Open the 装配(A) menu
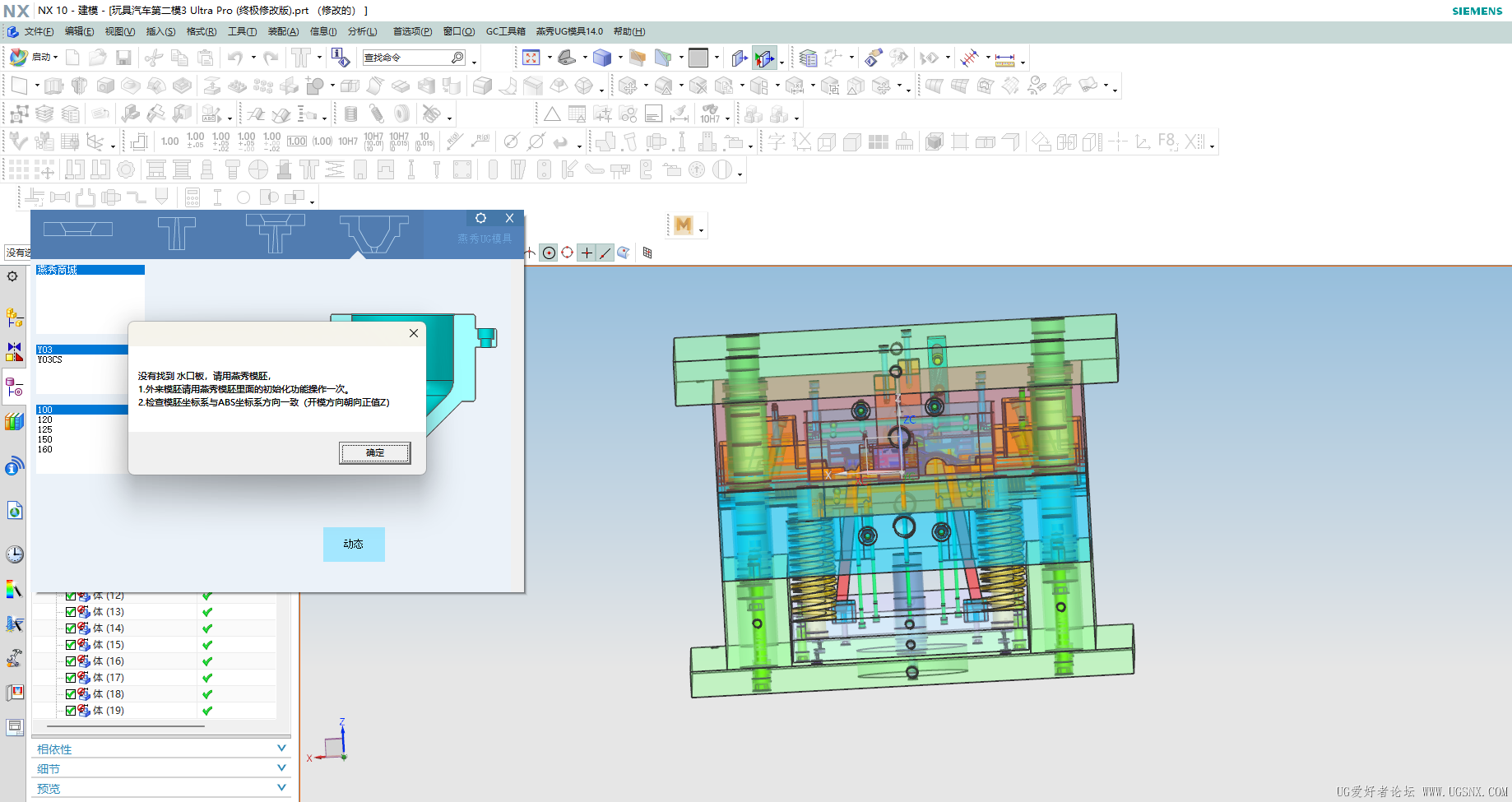Screen dimensions: 1512x802 pos(283,31)
